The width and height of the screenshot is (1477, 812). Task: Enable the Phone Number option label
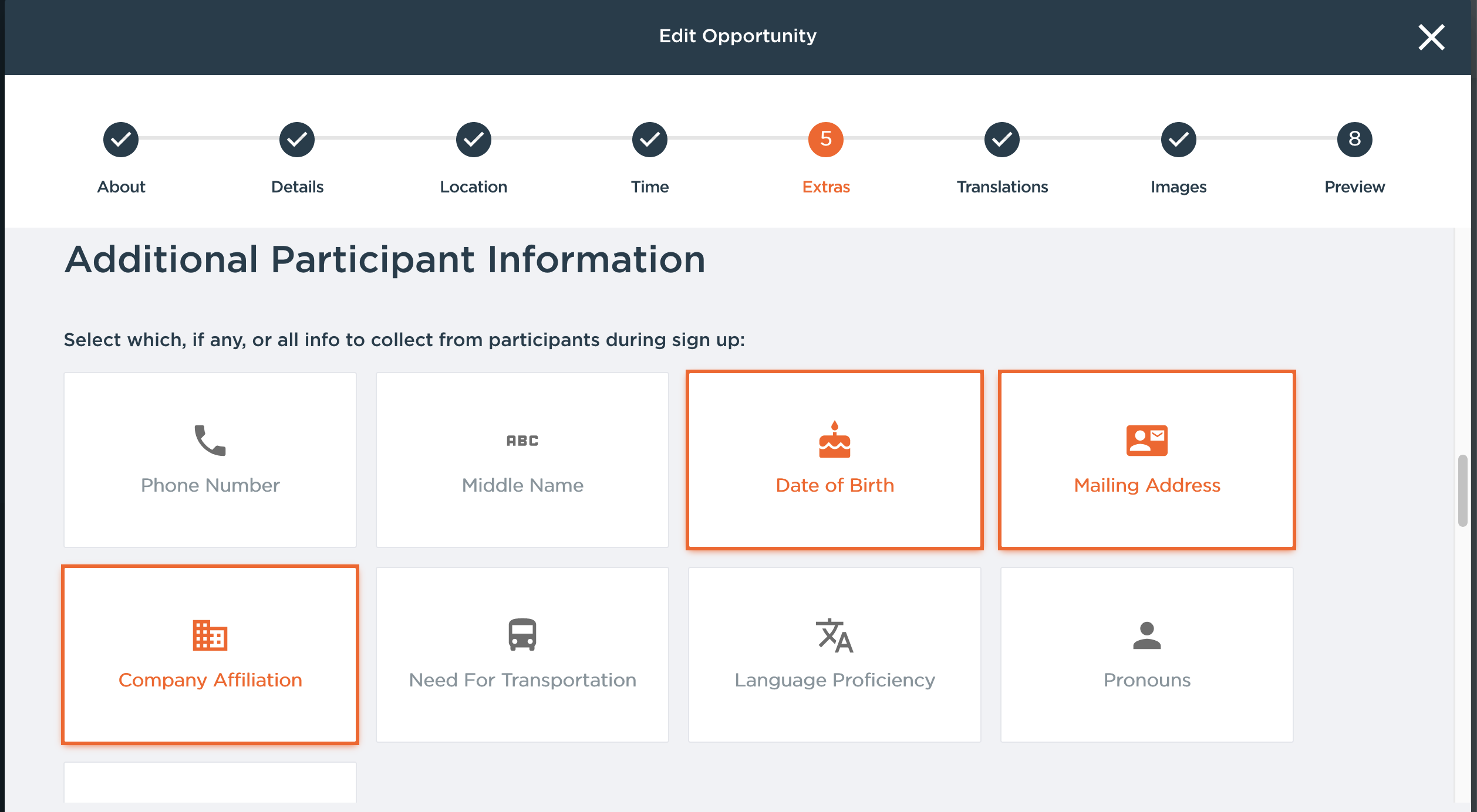click(210, 485)
